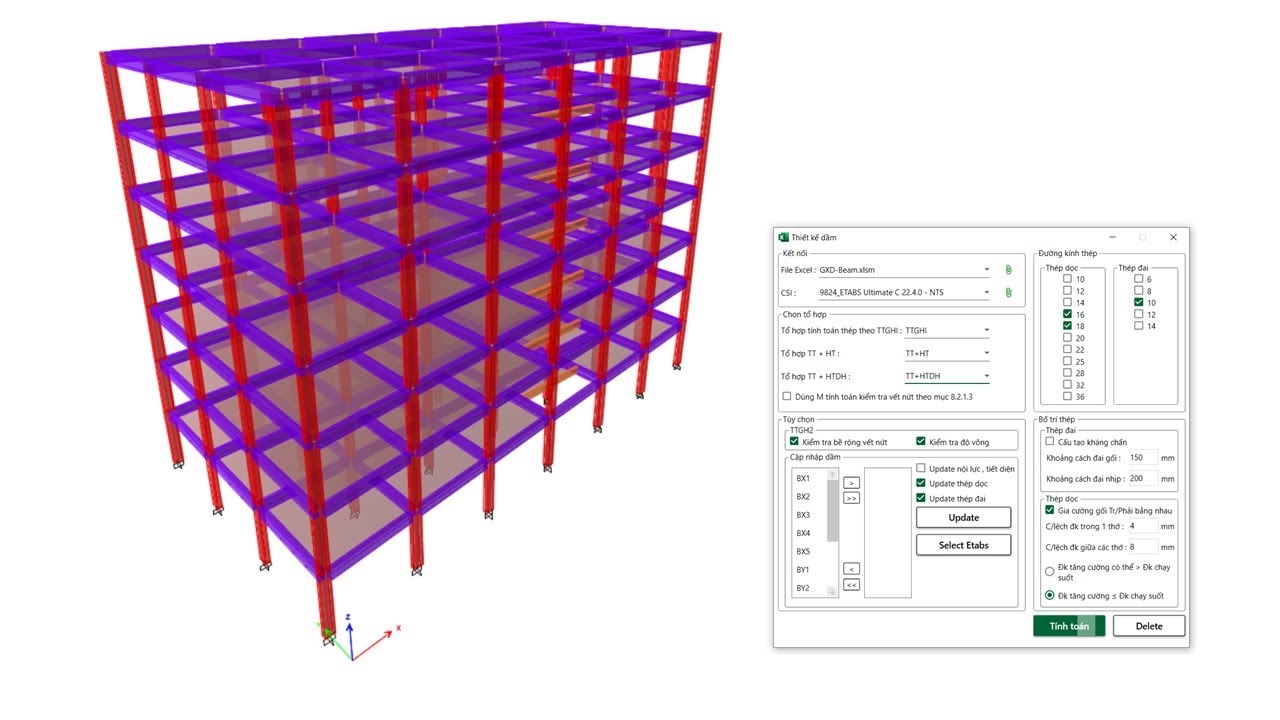Tick the Thép đai diameter 8 checkbox

pos(1138,291)
